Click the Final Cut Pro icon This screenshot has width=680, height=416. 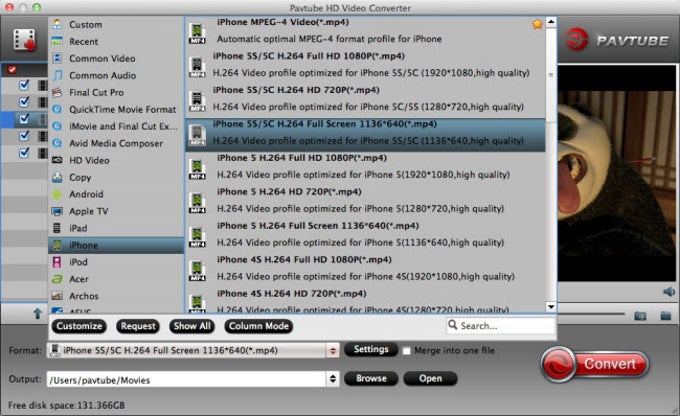pyautogui.click(x=57, y=92)
